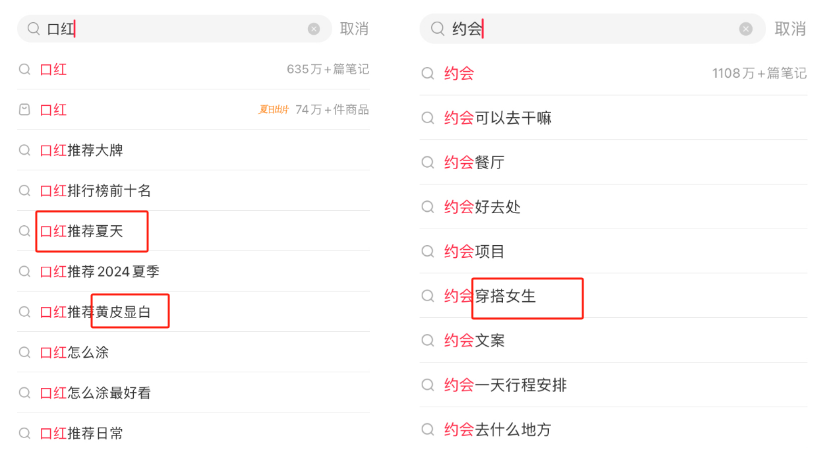Click search icon next to 约会餐厅
The height and width of the screenshot is (465, 828).
(427, 163)
